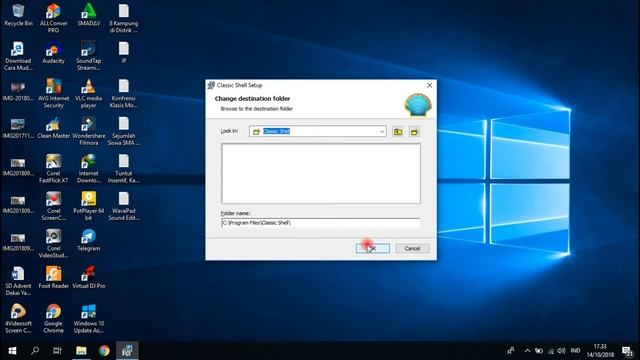Select the AVG Internet Security icon
The image size is (640, 360).
(53, 93)
